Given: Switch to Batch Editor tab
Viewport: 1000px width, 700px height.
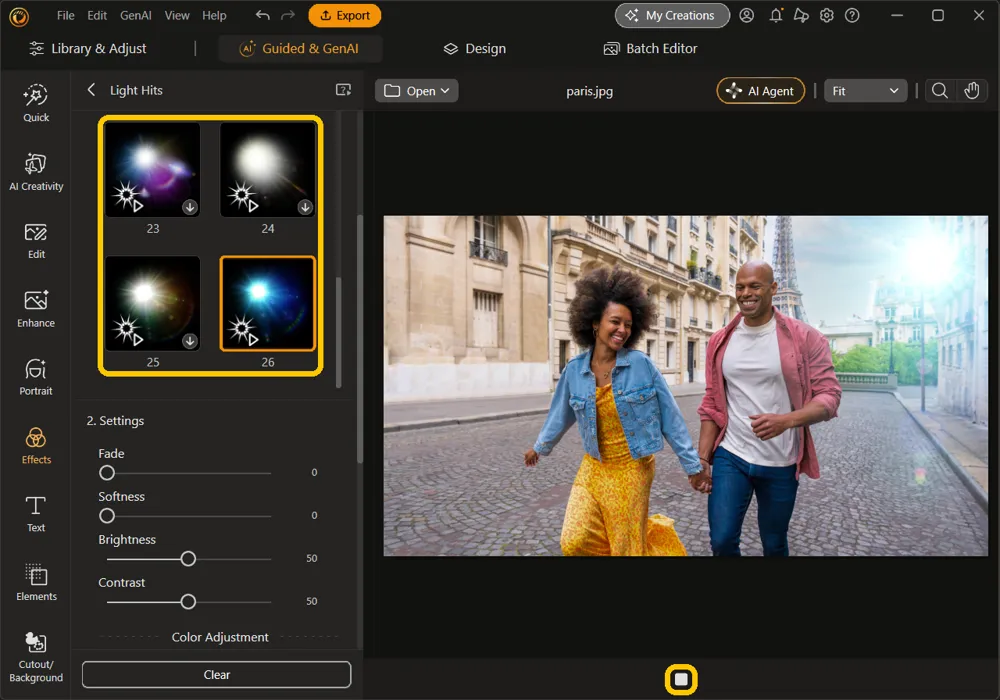Looking at the screenshot, I should click(650, 48).
